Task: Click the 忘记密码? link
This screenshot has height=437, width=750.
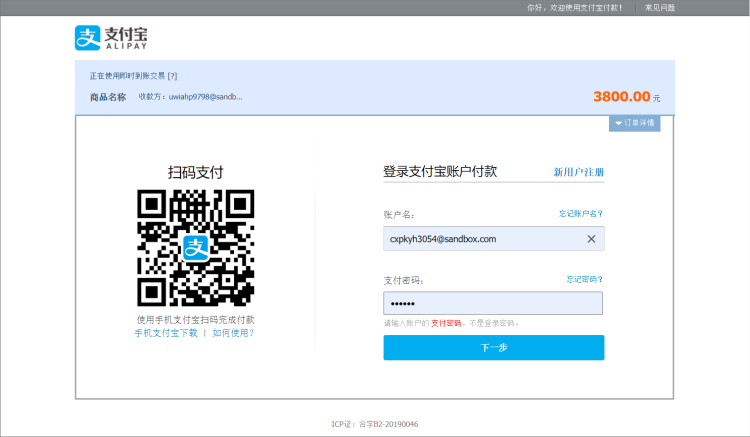Action: (585, 279)
